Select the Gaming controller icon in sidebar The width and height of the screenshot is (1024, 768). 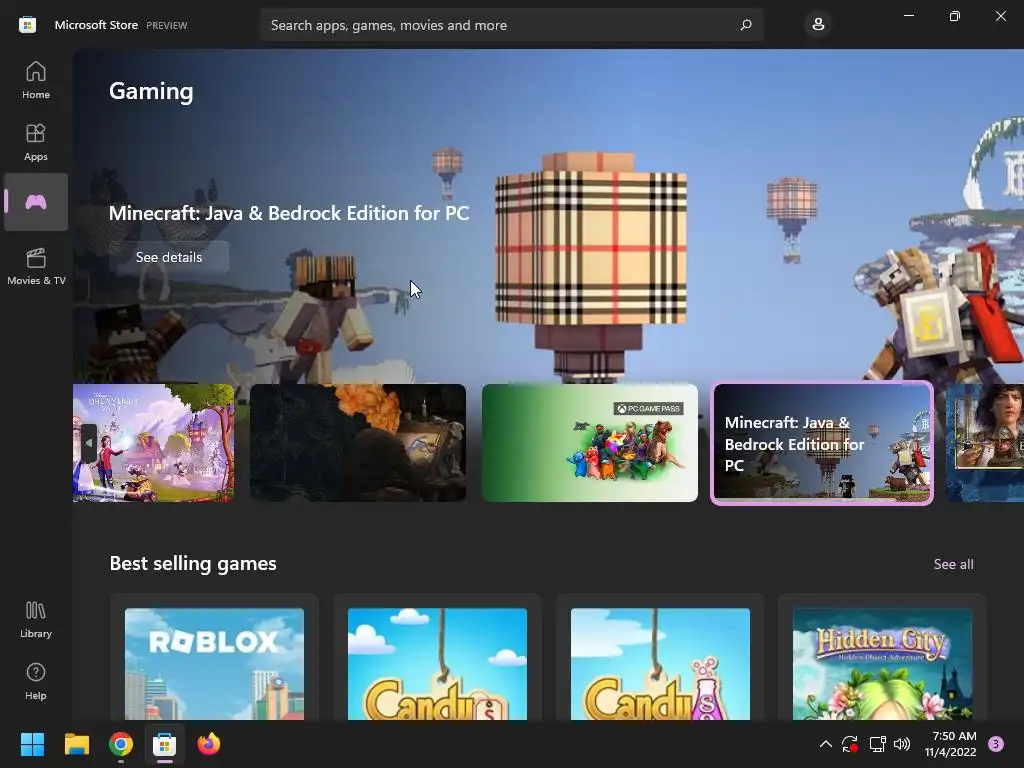point(36,202)
